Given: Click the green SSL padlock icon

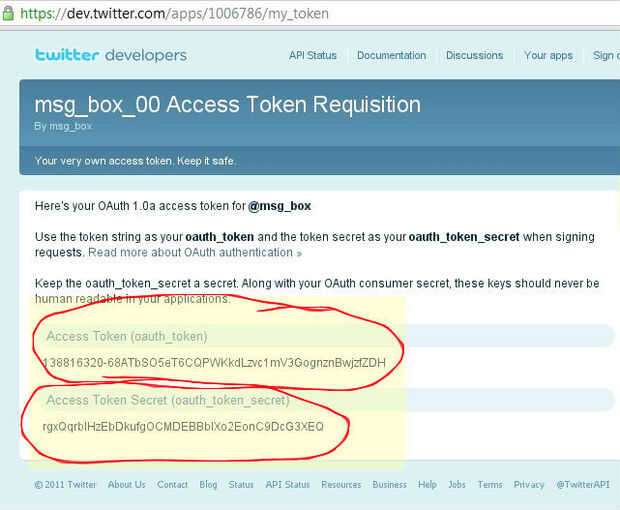Looking at the screenshot, I should click(x=8, y=13).
